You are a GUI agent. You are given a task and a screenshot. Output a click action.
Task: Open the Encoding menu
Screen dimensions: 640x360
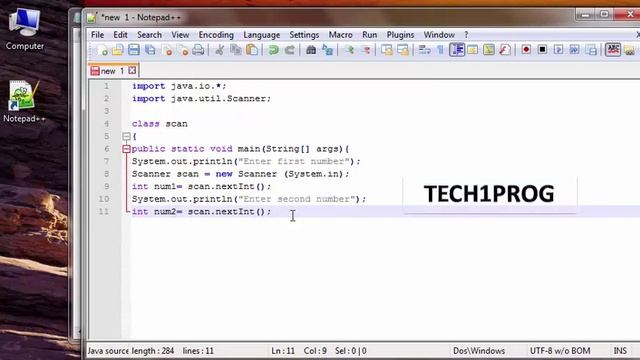pos(216,35)
